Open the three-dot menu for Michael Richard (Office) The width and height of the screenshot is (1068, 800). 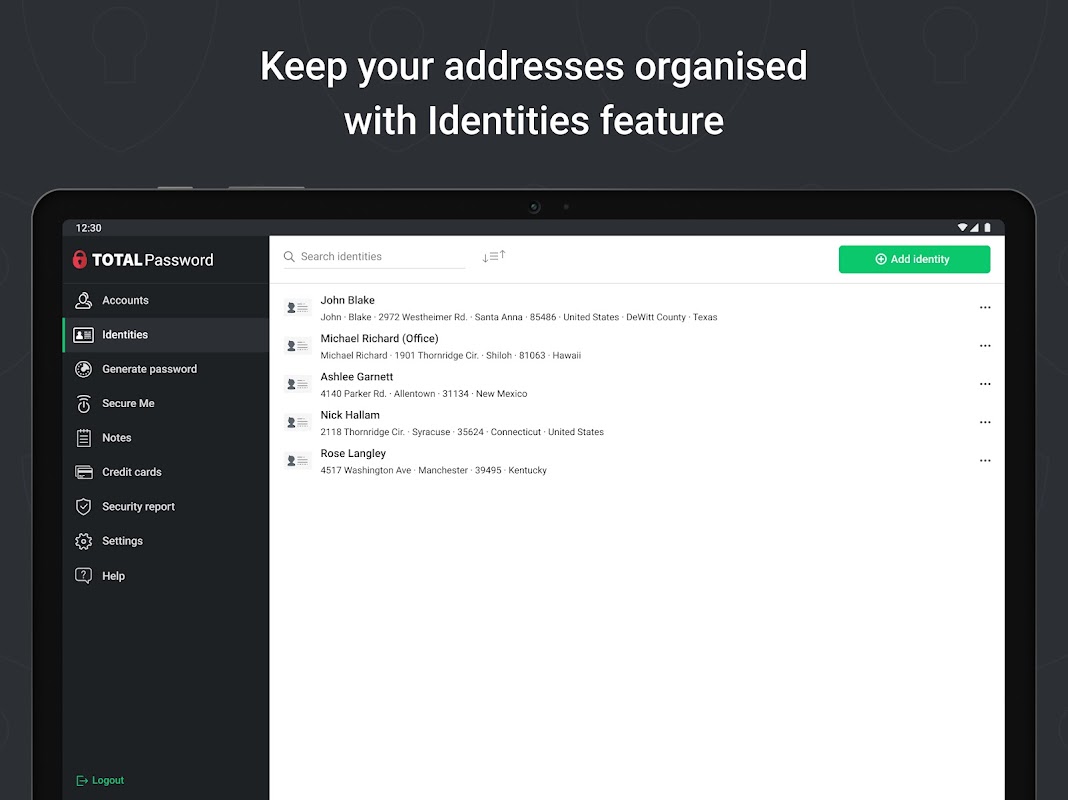coord(985,346)
